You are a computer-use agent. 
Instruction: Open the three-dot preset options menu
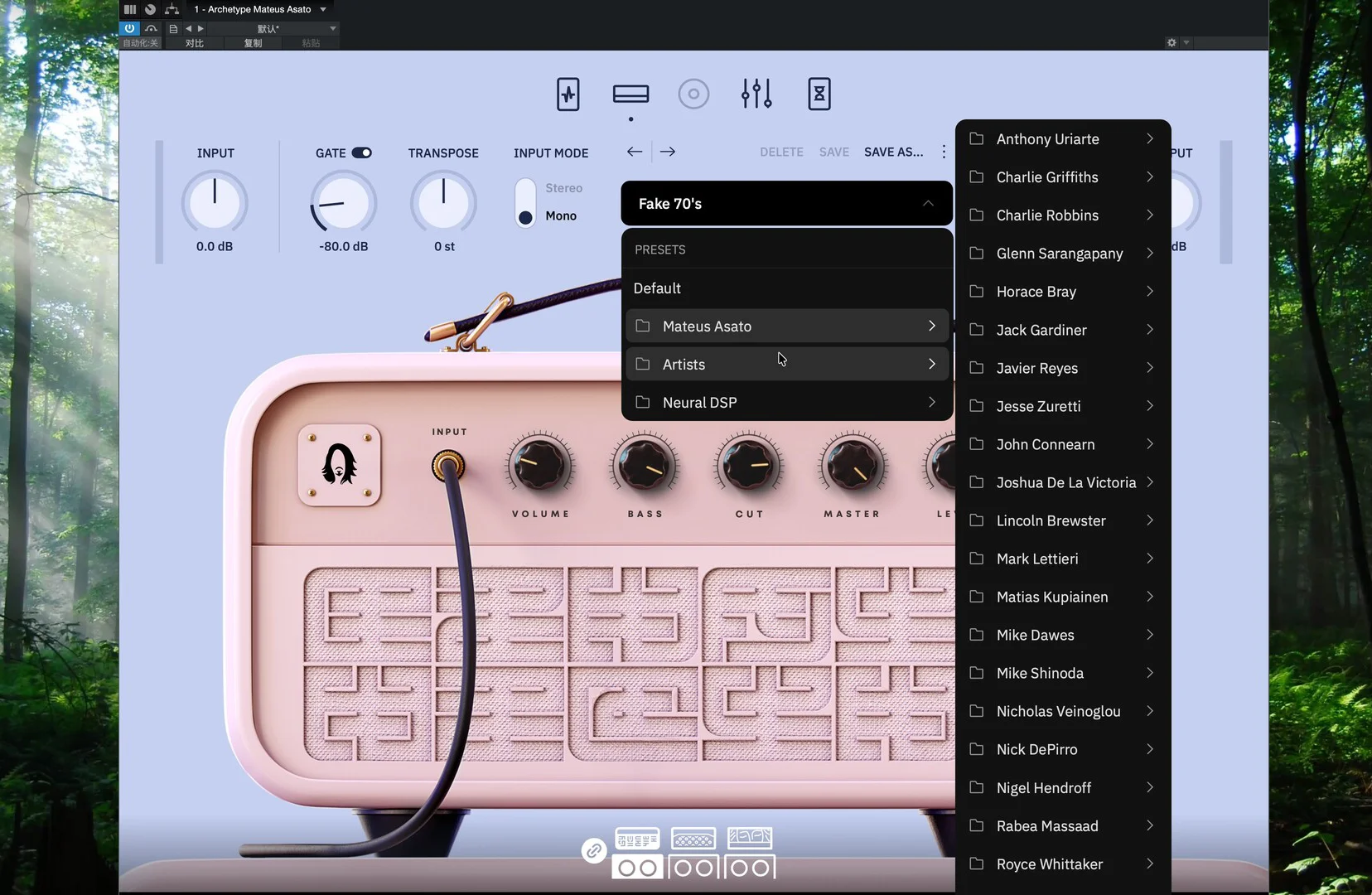944,152
